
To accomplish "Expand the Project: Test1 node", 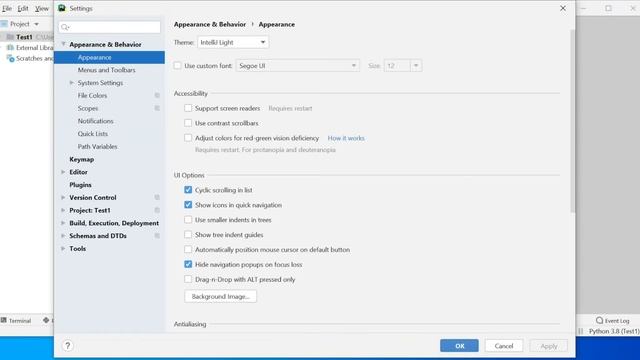I will point(63,210).
